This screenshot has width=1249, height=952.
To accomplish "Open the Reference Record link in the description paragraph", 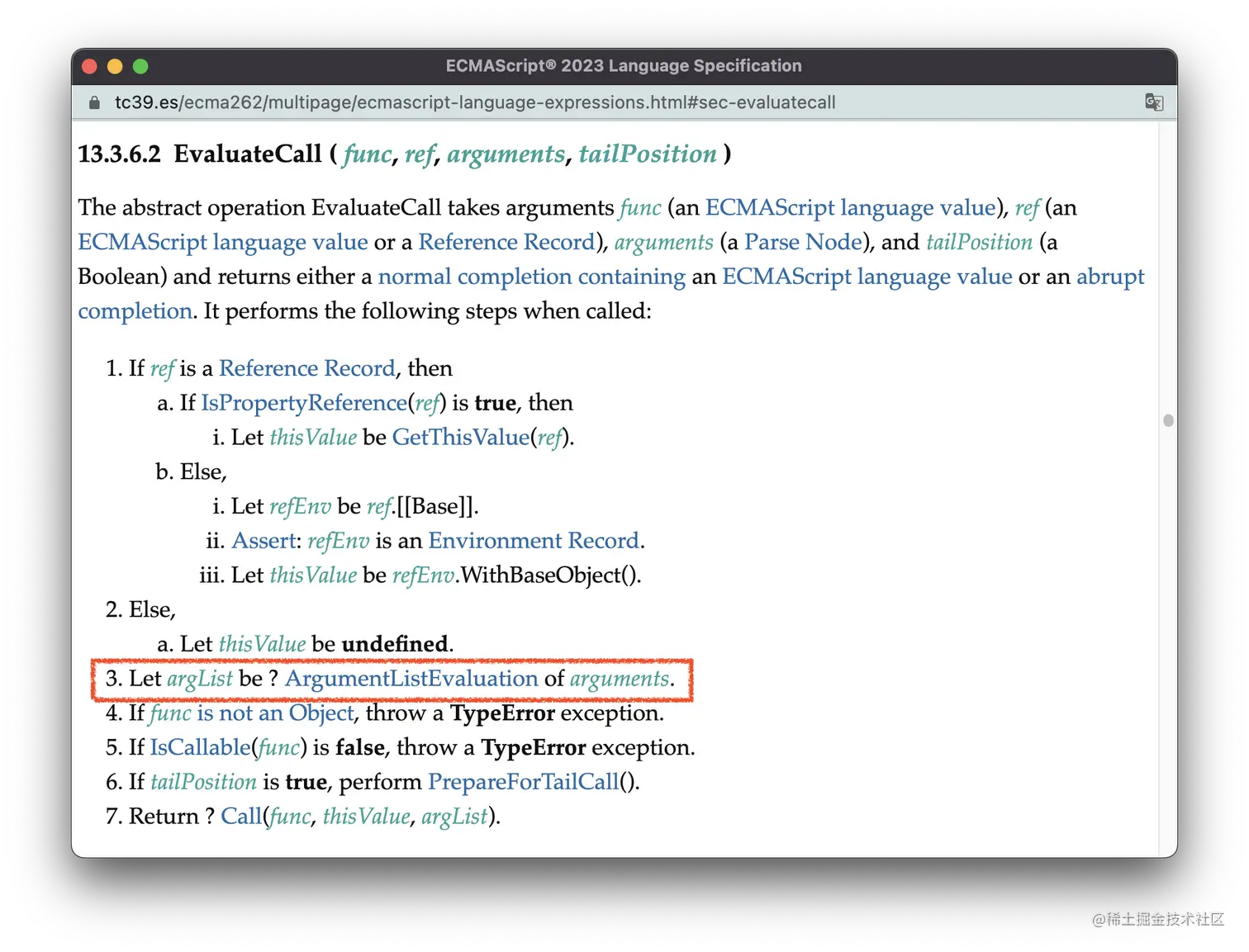I will point(506,242).
